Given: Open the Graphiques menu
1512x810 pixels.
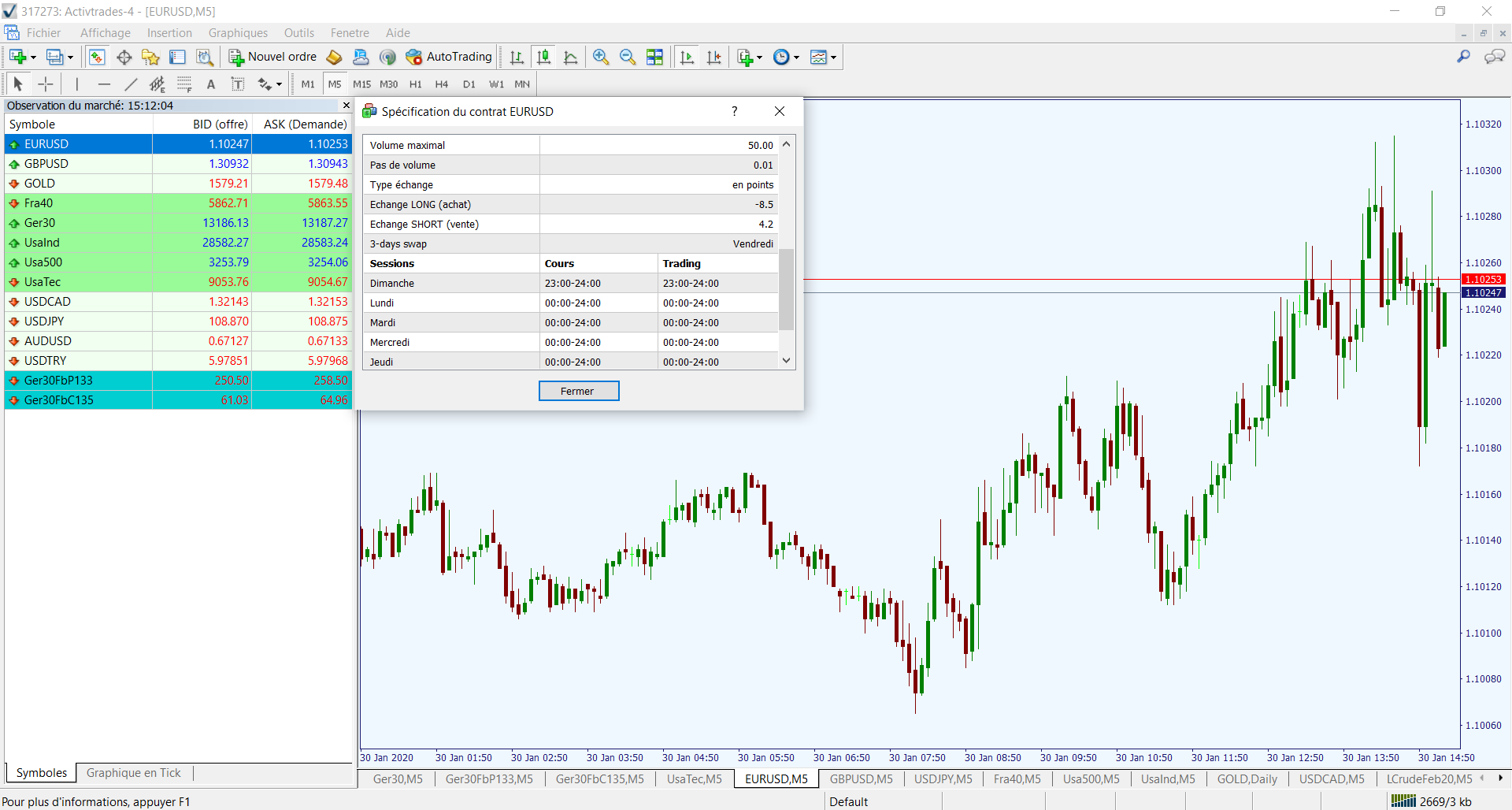Looking at the screenshot, I should pos(238,33).
